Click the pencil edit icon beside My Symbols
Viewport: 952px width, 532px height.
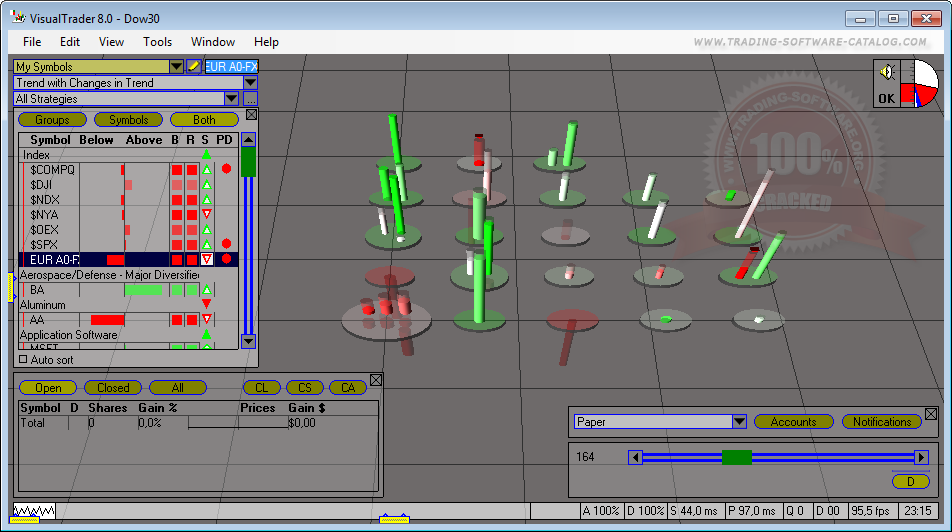click(x=194, y=67)
